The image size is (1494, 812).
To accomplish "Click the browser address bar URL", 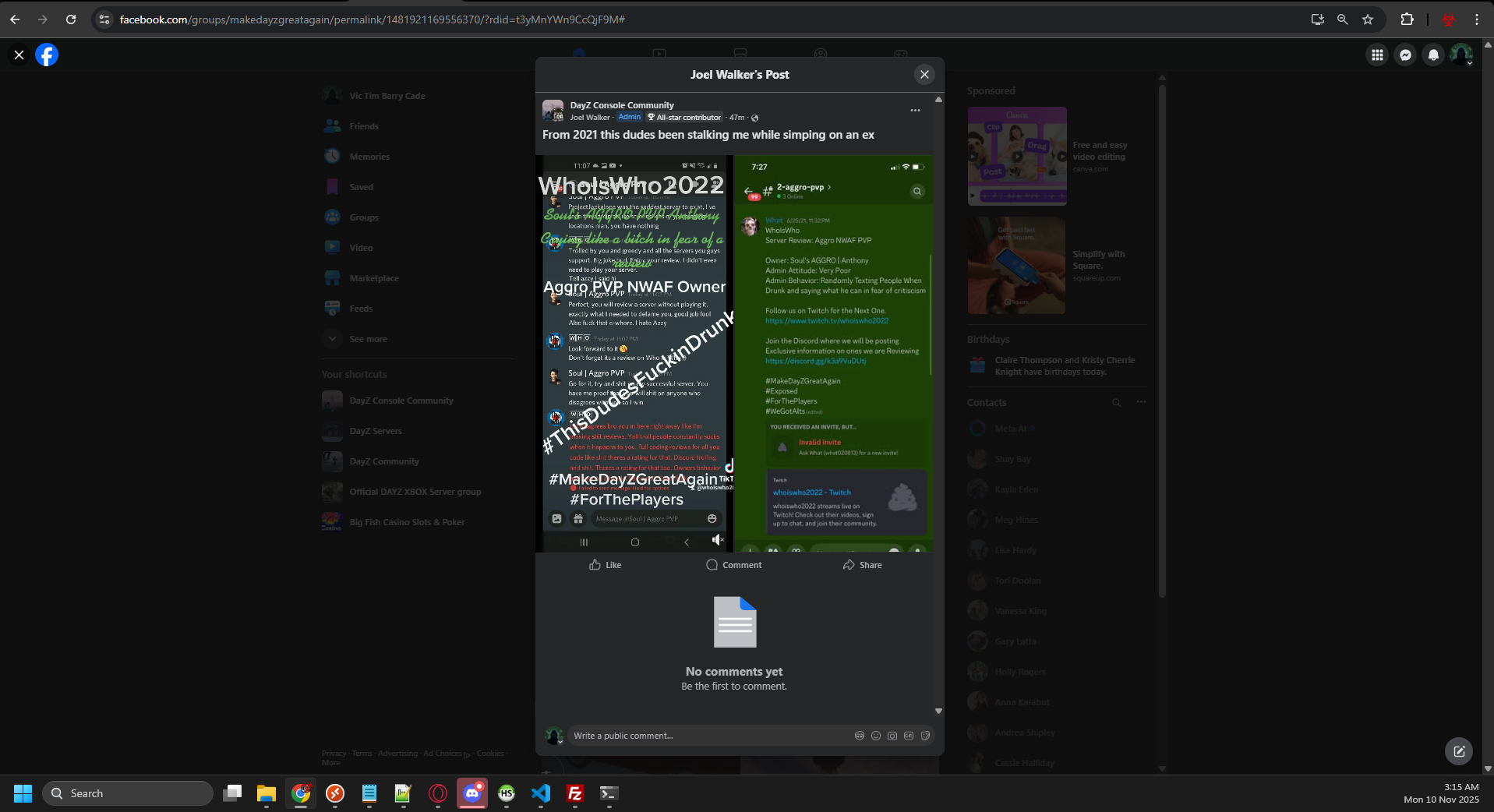I will pyautogui.click(x=373, y=19).
